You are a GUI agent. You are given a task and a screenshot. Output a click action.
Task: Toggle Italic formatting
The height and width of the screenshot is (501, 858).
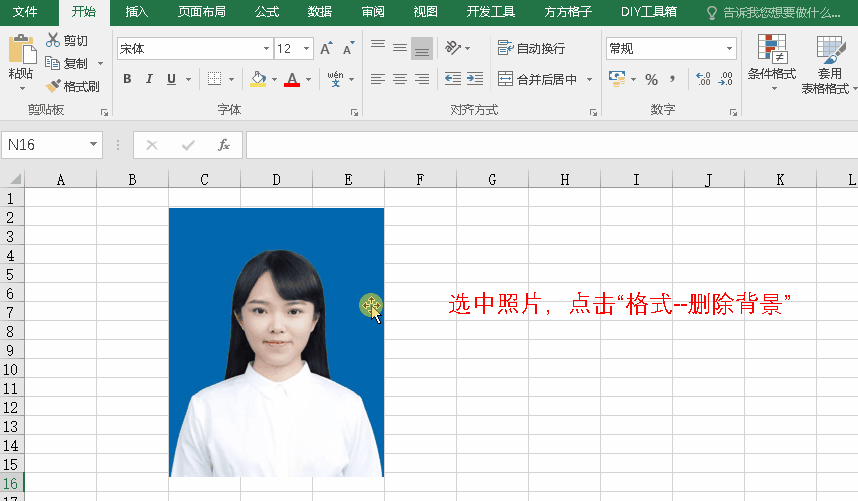149,79
